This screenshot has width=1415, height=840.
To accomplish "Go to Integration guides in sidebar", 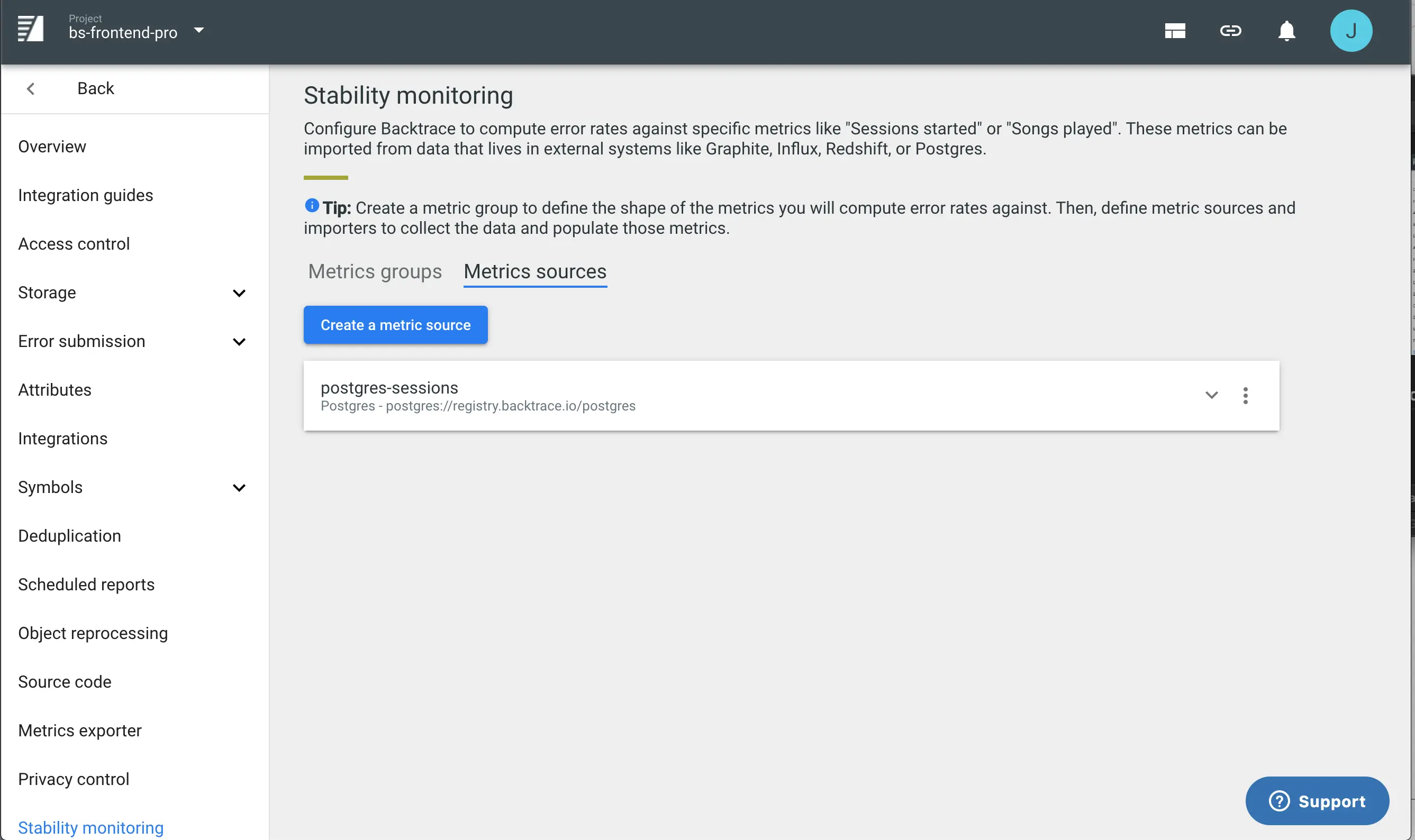I will [86, 195].
